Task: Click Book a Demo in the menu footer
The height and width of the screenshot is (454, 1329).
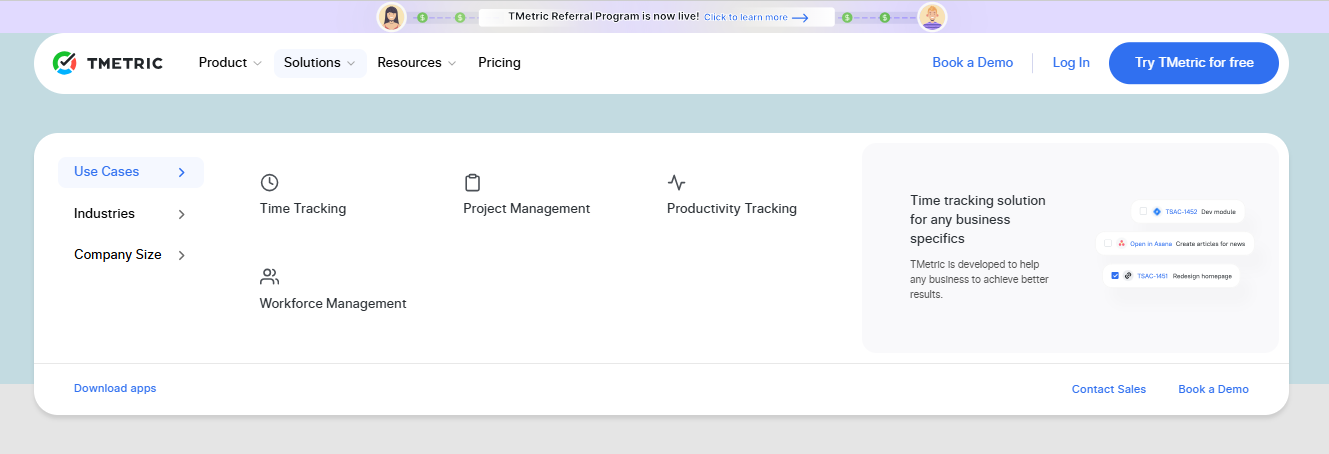Action: point(1213,389)
